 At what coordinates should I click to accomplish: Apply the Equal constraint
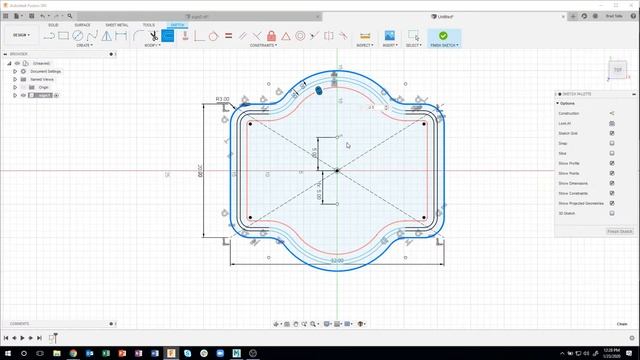coord(229,36)
